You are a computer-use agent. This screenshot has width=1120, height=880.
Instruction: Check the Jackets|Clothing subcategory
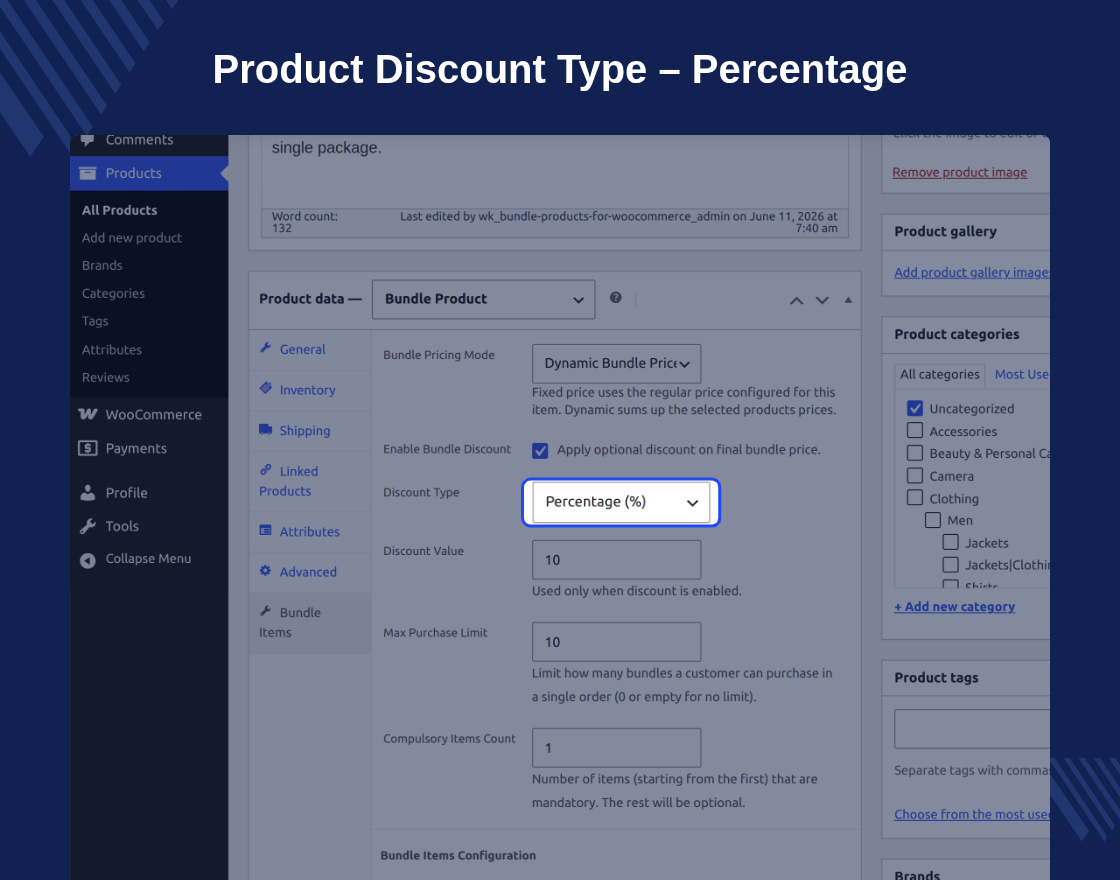[951, 564]
